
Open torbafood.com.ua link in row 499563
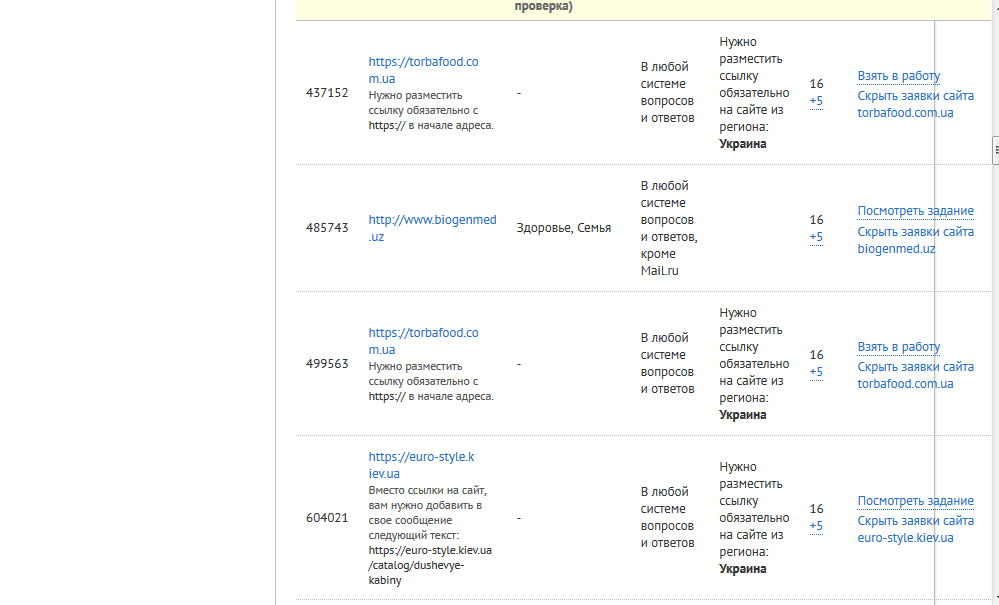[423, 341]
